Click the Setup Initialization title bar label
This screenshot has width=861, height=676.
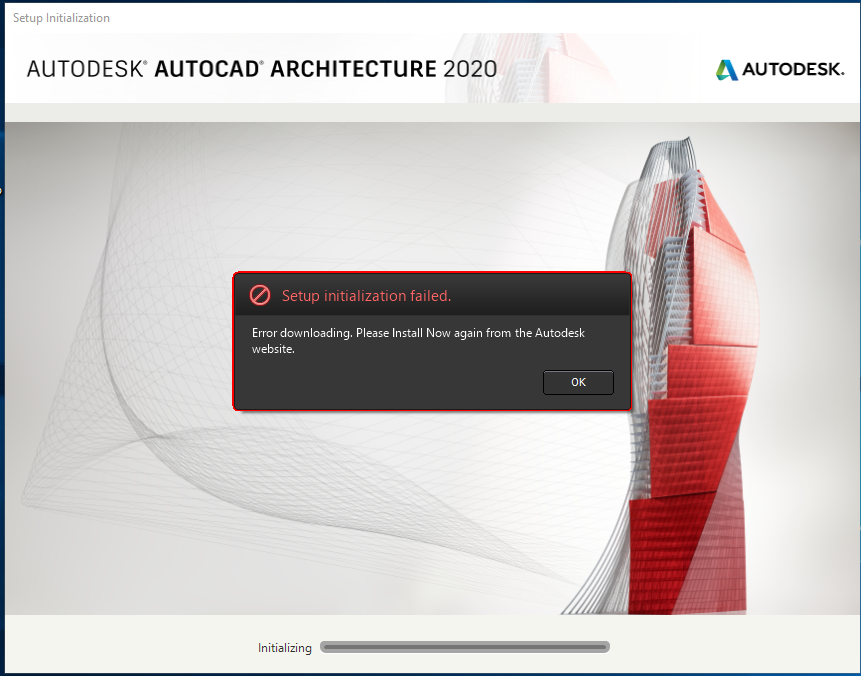click(61, 17)
